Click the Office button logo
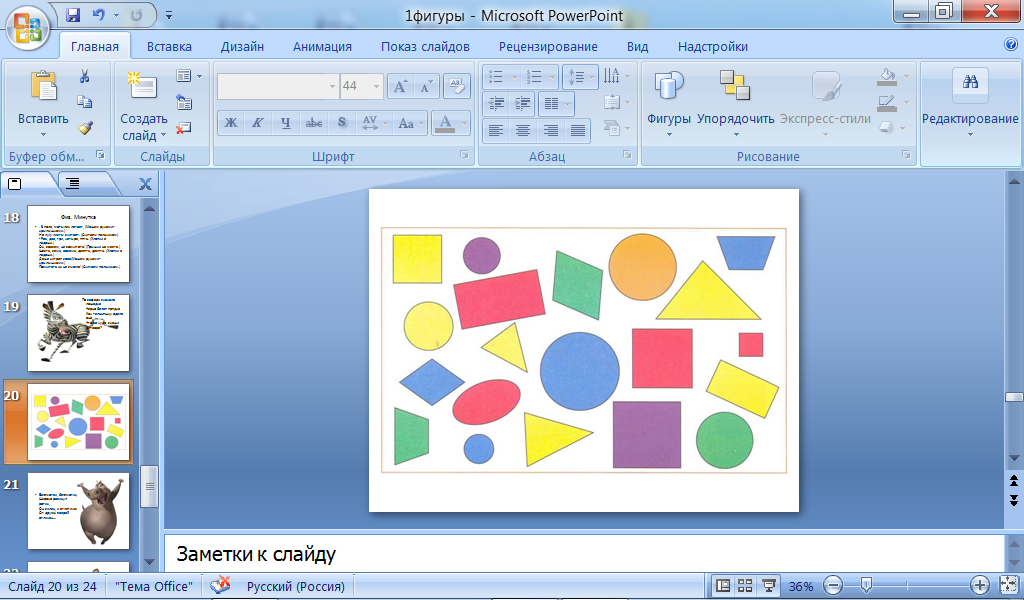The height and width of the screenshot is (600, 1024). tap(28, 29)
